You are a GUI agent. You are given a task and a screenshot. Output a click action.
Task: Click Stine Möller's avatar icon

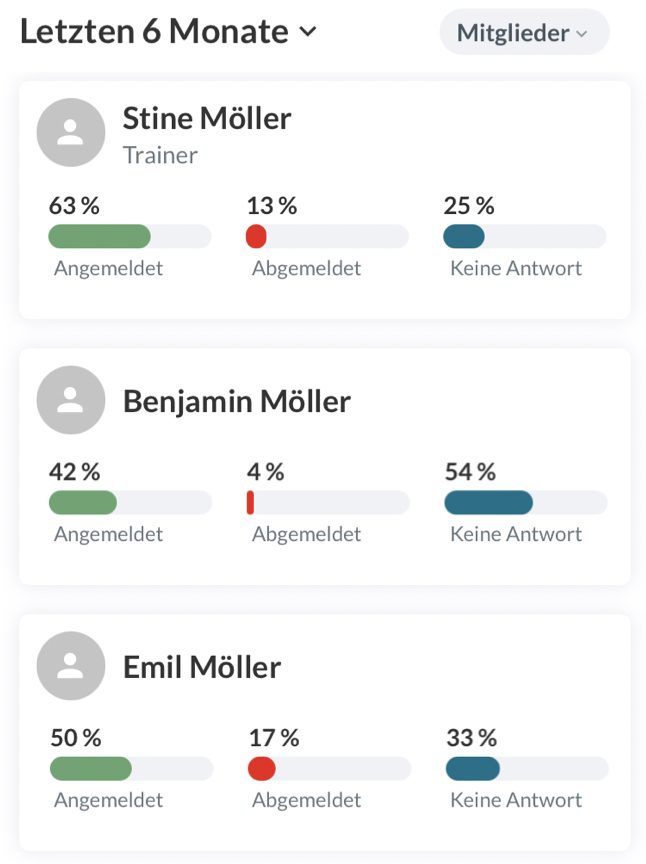coord(70,133)
